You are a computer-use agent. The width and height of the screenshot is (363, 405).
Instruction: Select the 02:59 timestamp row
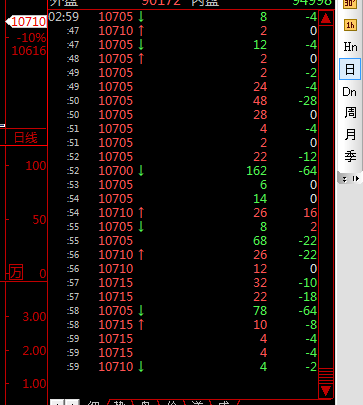click(183, 17)
